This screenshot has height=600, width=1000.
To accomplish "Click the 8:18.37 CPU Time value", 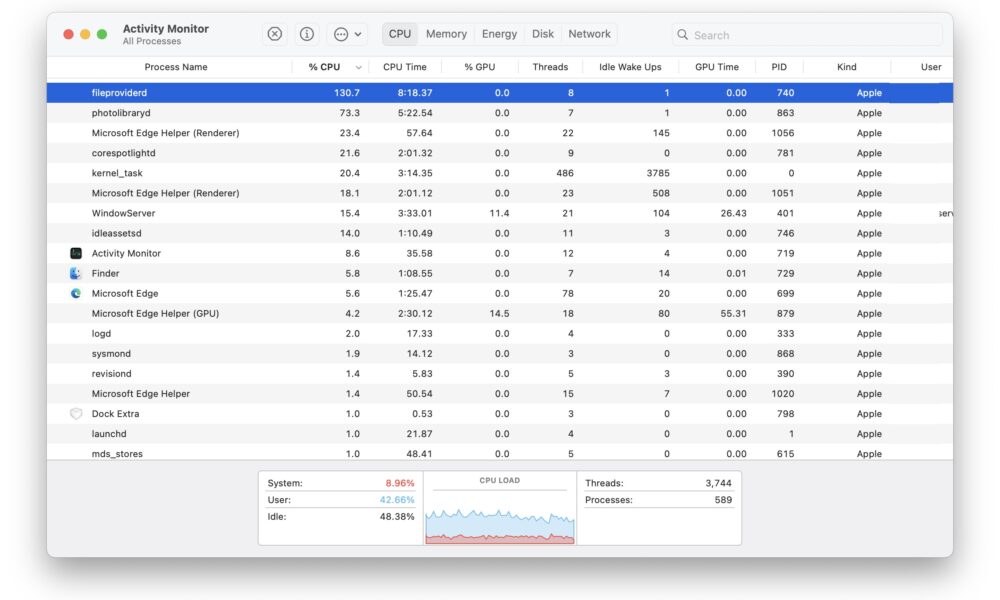I will pyautogui.click(x=415, y=92).
